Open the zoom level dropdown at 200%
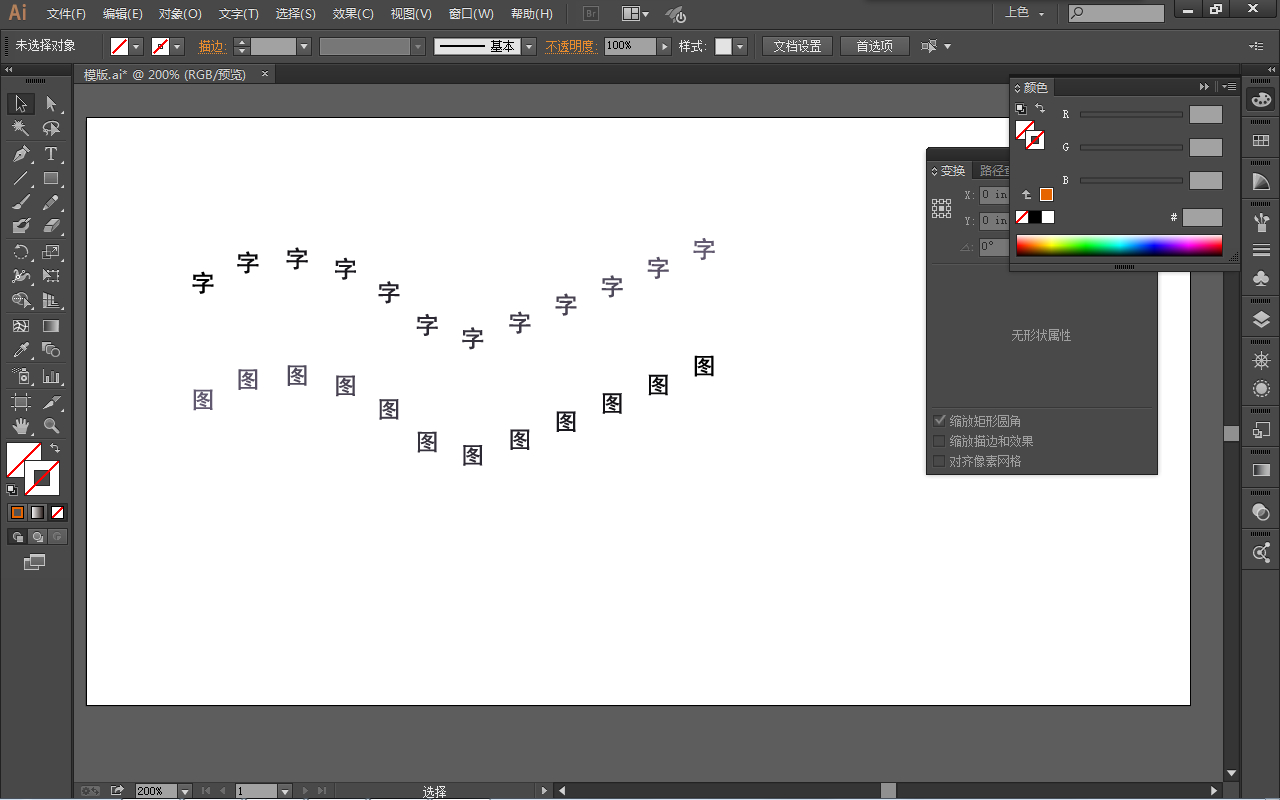 coord(184,791)
